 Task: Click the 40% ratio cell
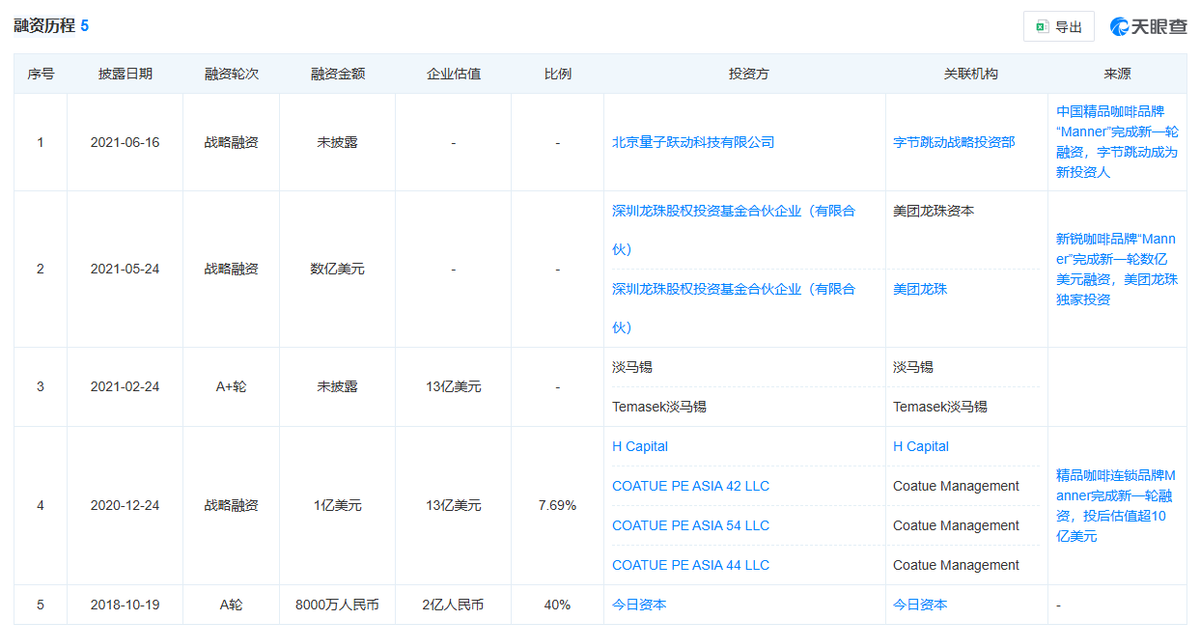[x=557, y=604]
